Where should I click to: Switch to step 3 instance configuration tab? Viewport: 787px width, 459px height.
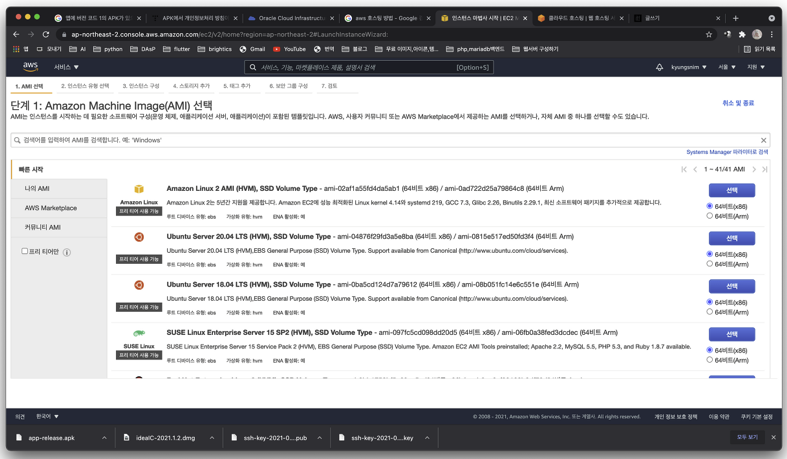click(x=141, y=86)
